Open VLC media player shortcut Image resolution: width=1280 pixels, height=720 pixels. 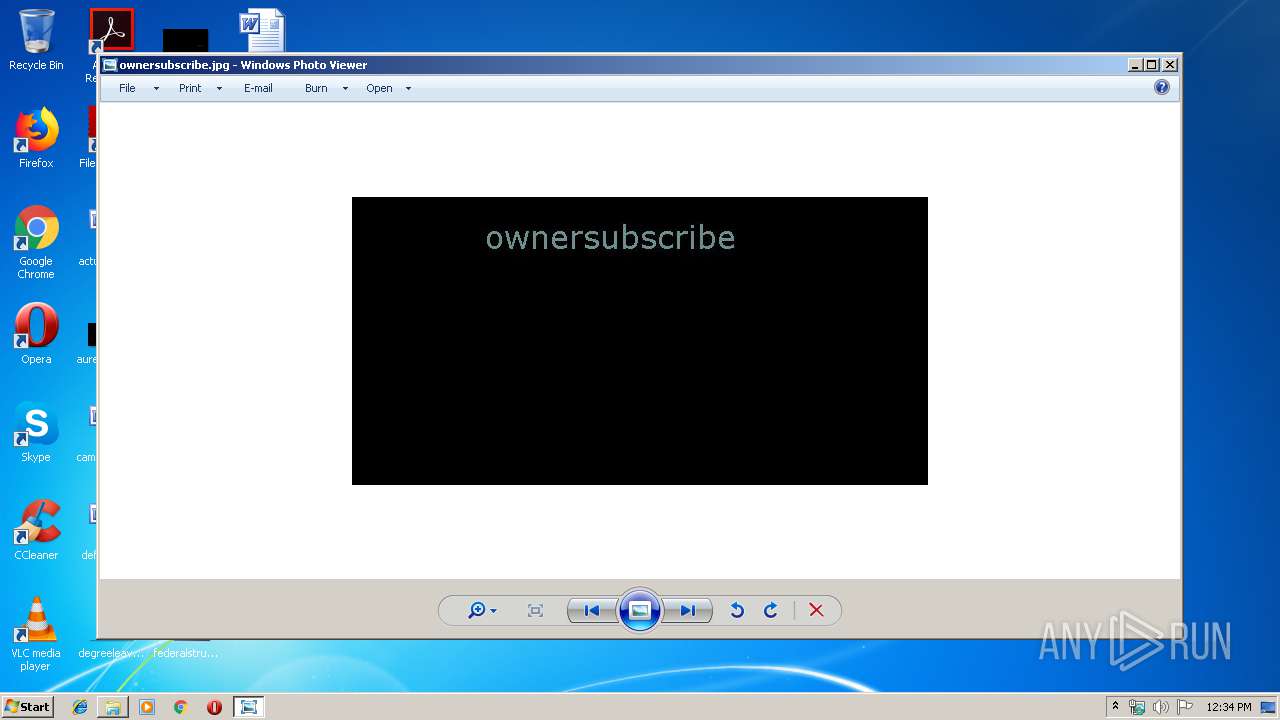tap(36, 634)
